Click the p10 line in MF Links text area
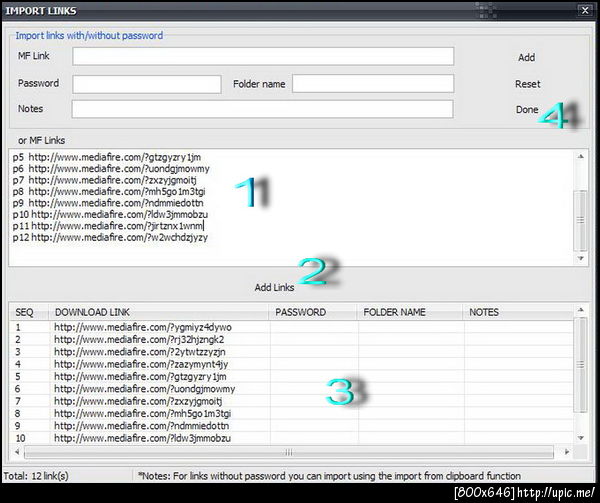The image size is (600, 503). point(110,214)
